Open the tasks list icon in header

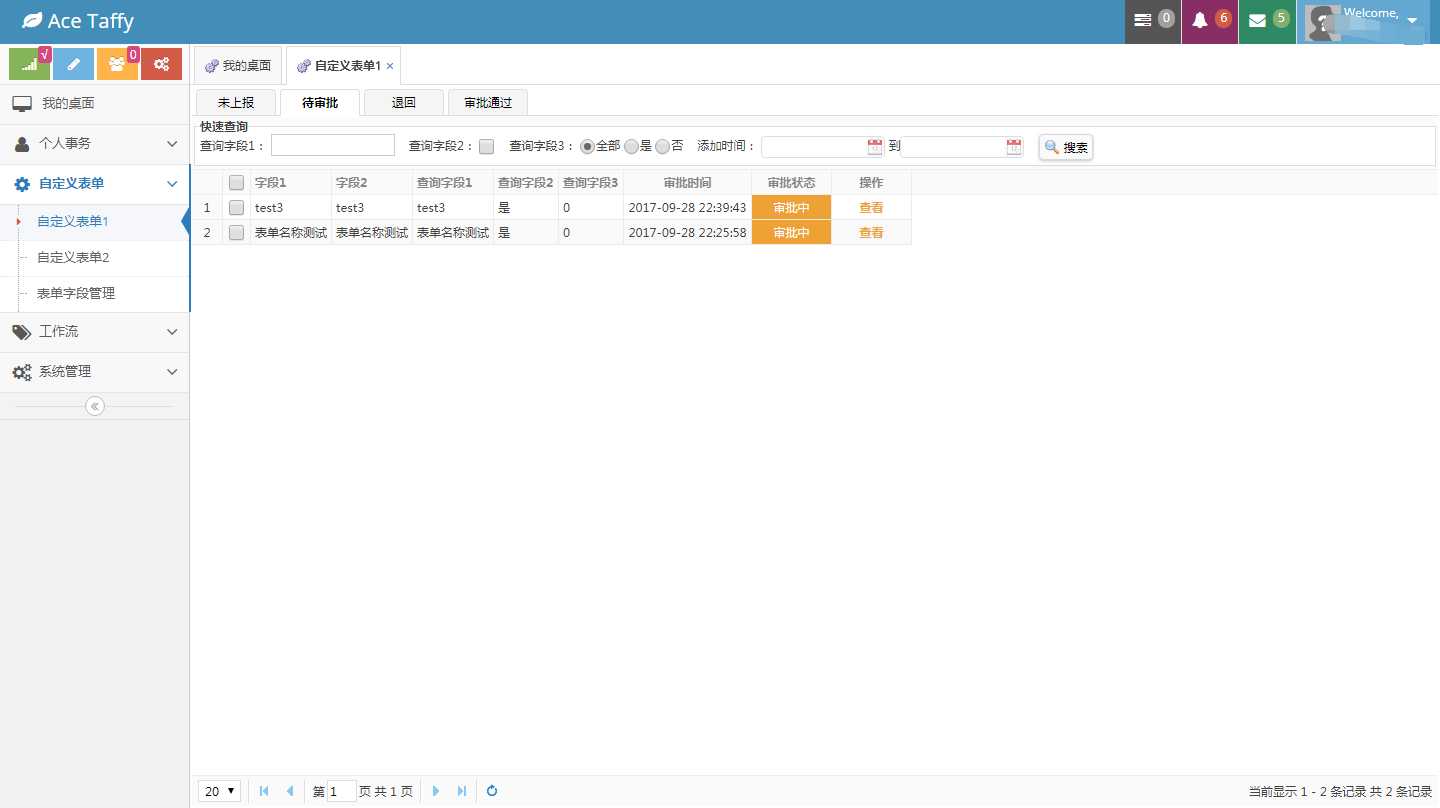coord(1153,21)
